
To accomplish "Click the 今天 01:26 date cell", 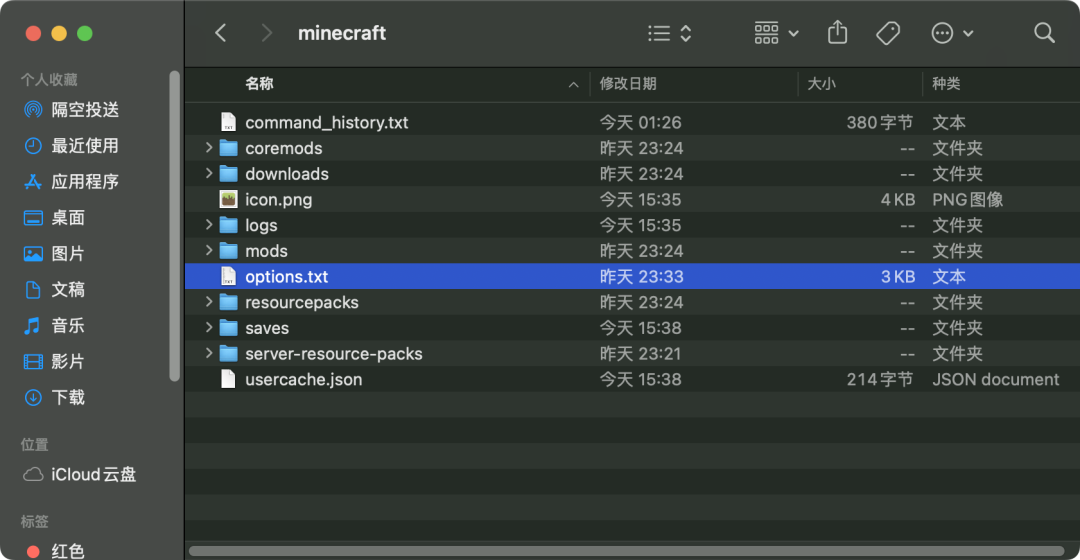I will (641, 122).
